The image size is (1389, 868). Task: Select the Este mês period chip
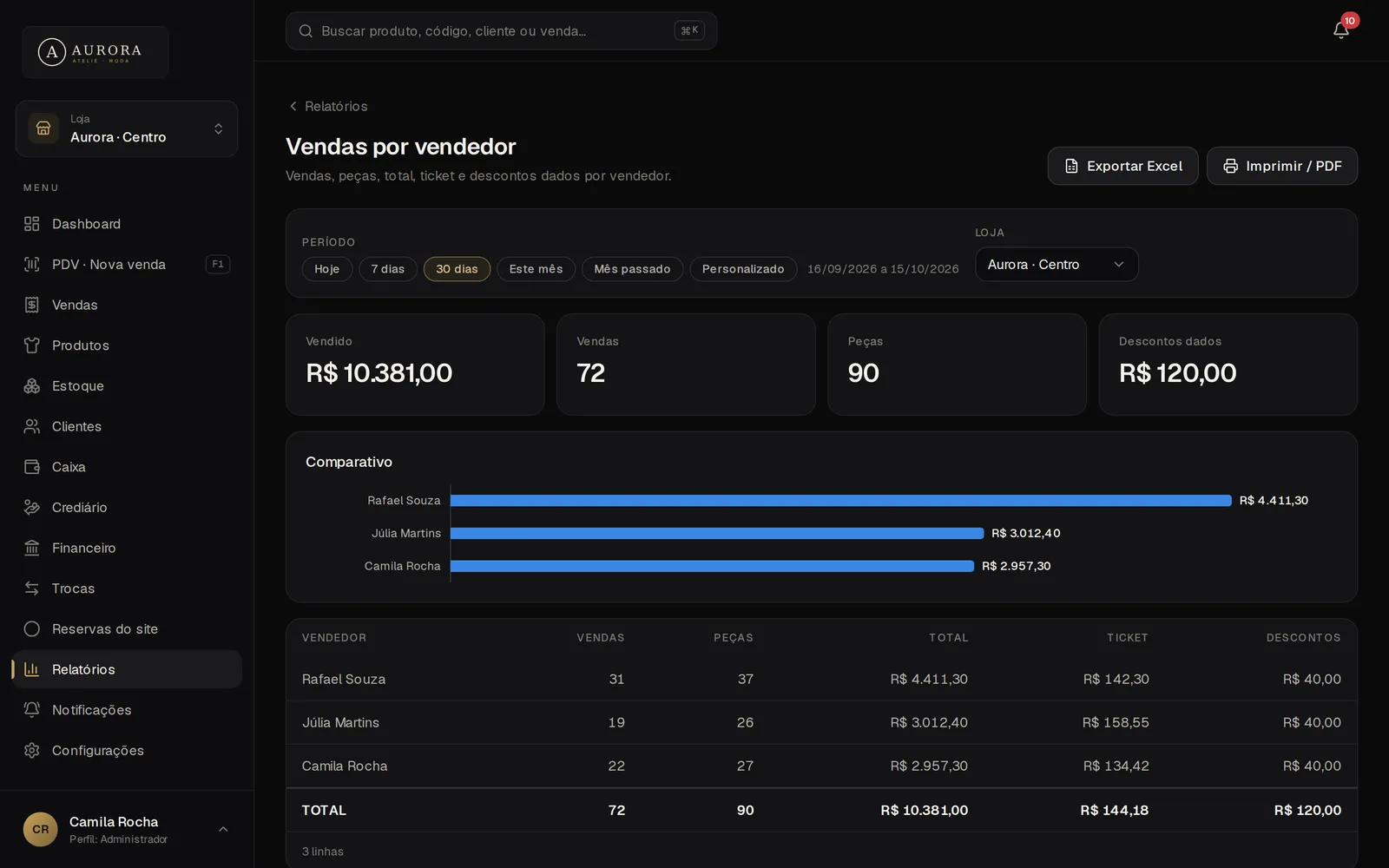[536, 269]
